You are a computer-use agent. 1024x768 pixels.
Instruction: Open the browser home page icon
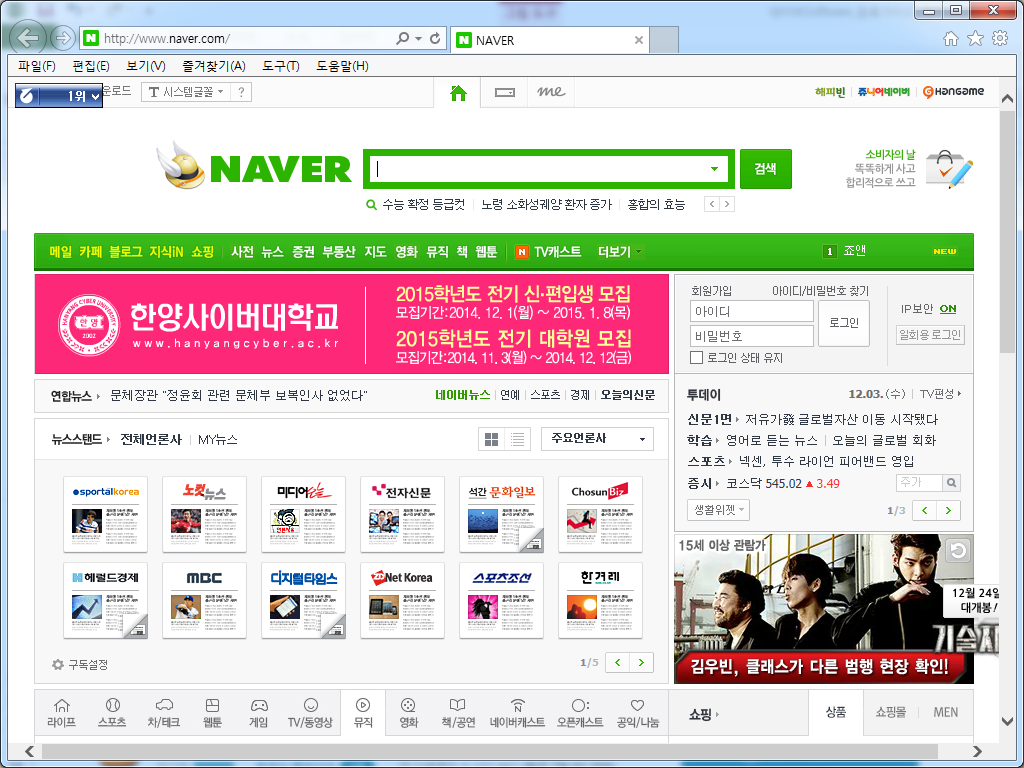click(x=951, y=39)
